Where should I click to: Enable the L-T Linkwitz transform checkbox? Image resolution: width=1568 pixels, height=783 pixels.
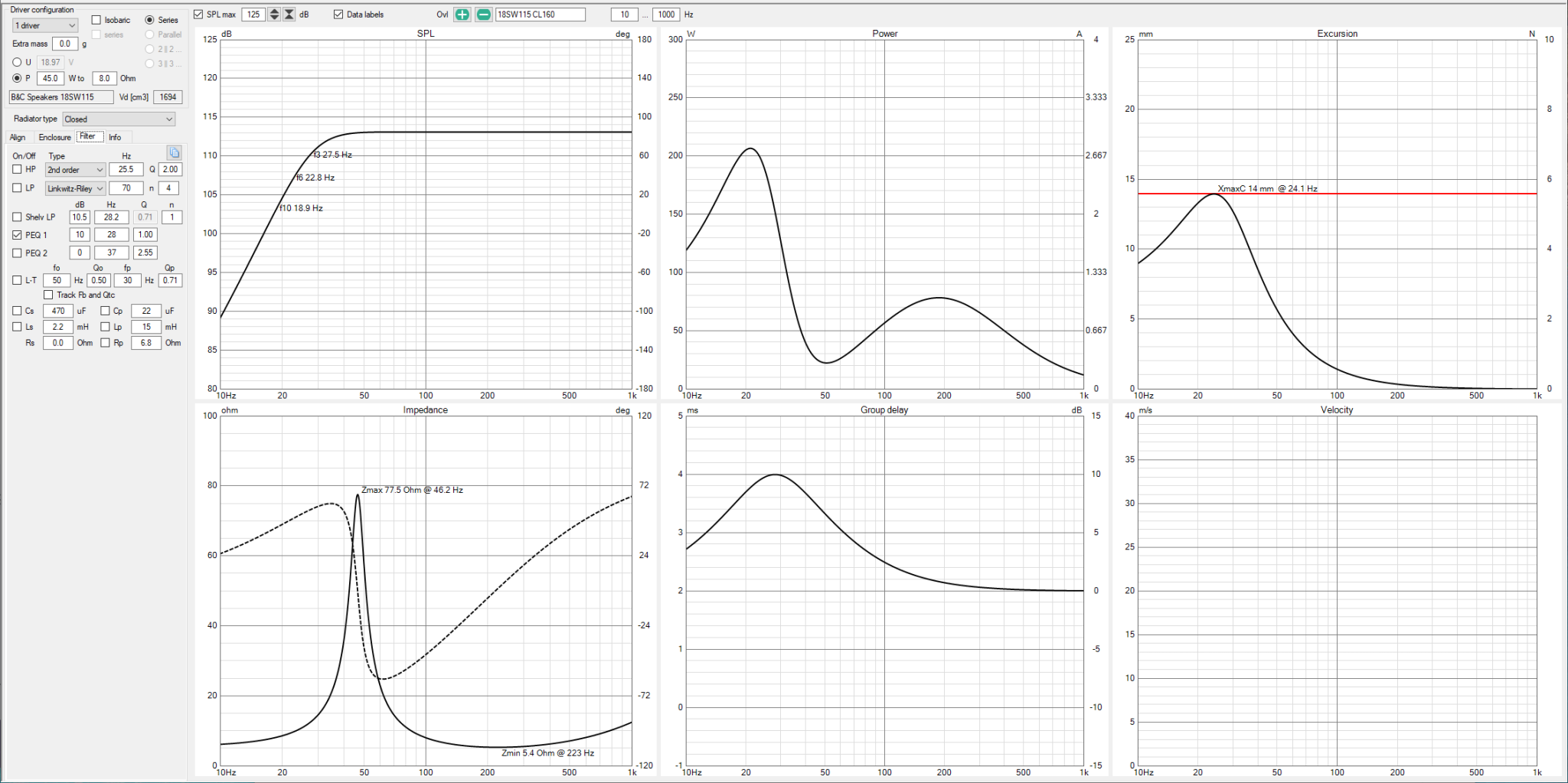(17, 280)
